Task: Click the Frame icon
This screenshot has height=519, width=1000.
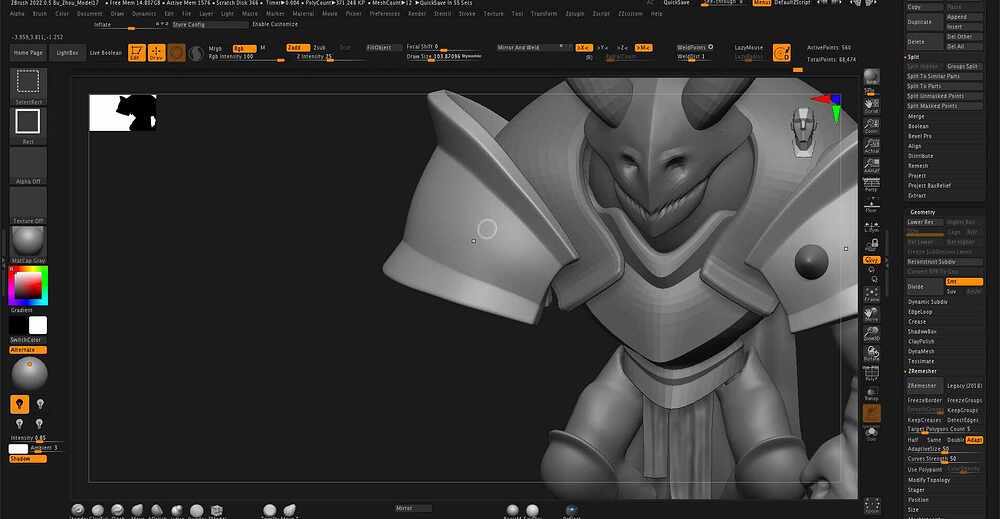Action: (871, 295)
